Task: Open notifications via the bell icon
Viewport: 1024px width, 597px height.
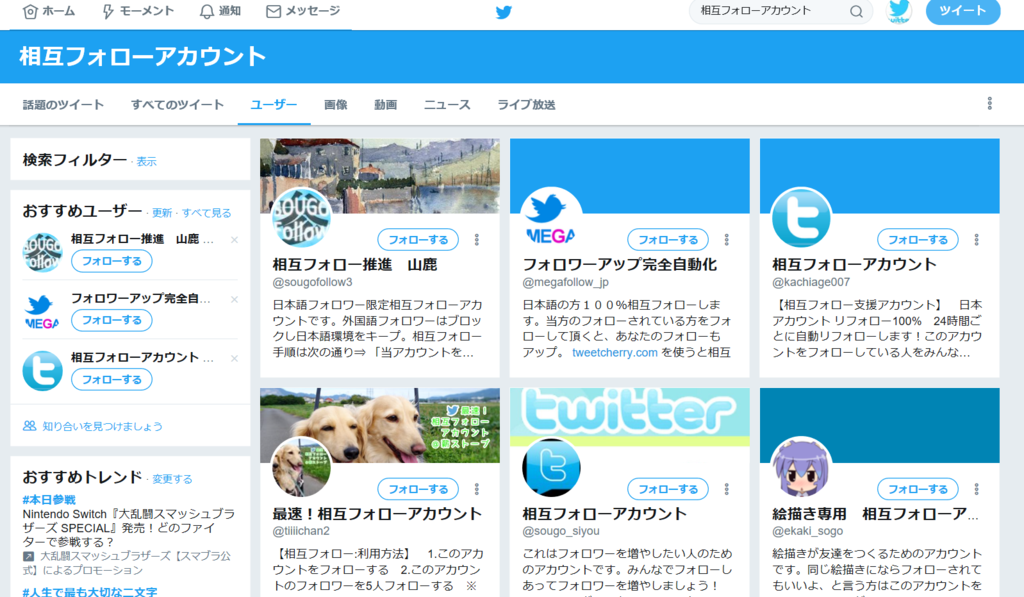Action: click(x=206, y=12)
